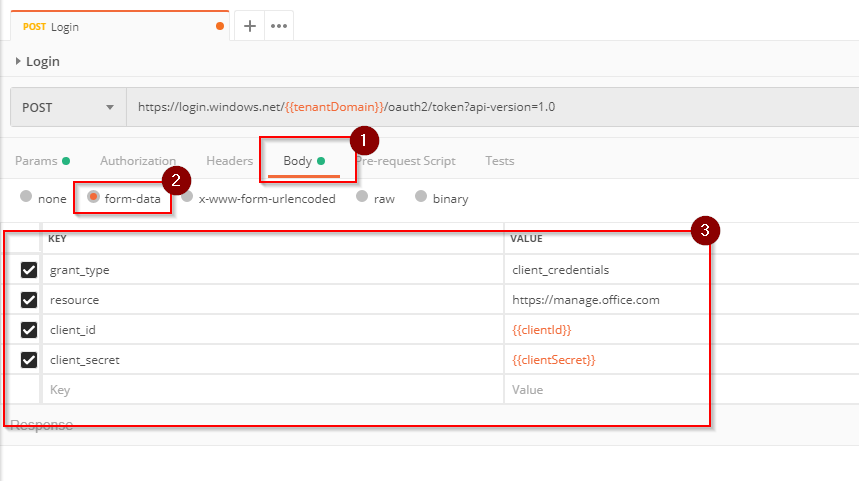Uncheck the client_id row checkbox
This screenshot has height=481, width=859.
pyautogui.click(x=29, y=330)
